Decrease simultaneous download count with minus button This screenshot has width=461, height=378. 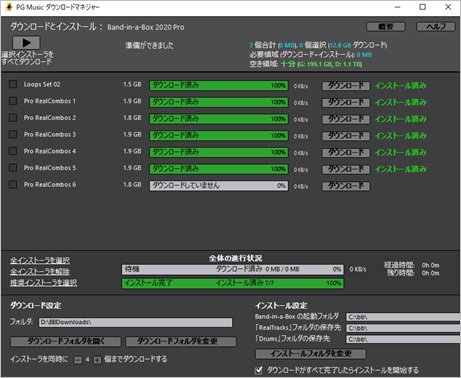[x=78, y=360]
